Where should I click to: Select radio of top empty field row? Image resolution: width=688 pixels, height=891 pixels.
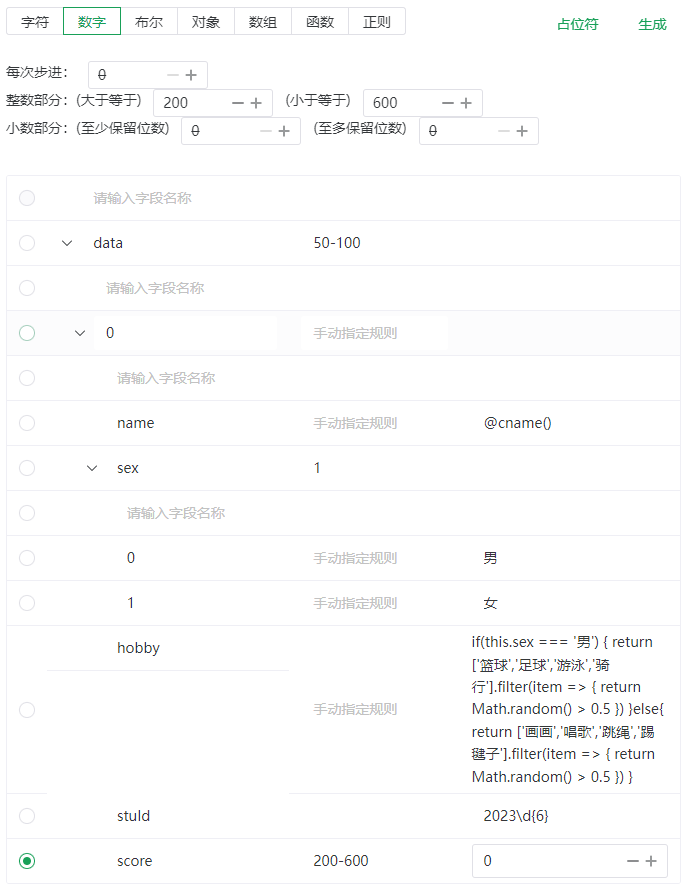pyautogui.click(x=27, y=198)
